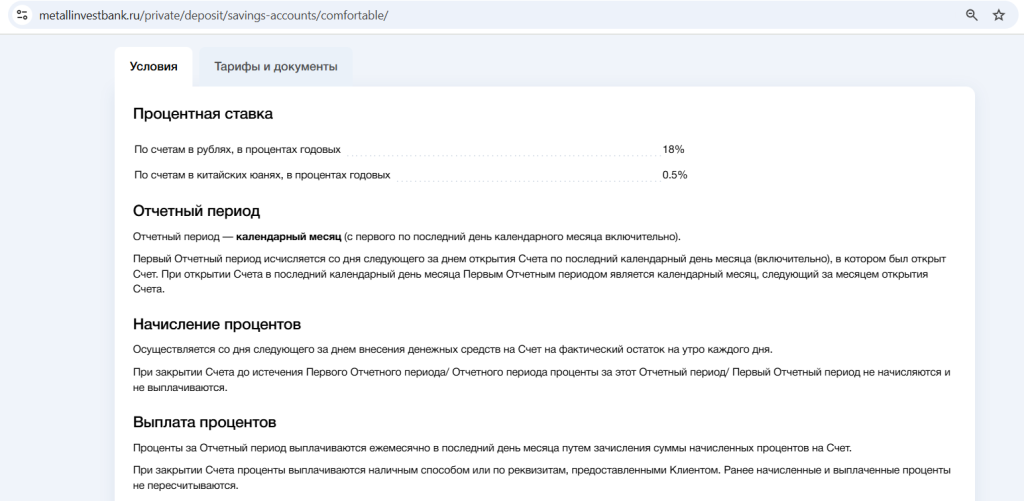Open the site information icon in address bar
1024x501 pixels.
tap(22, 15)
